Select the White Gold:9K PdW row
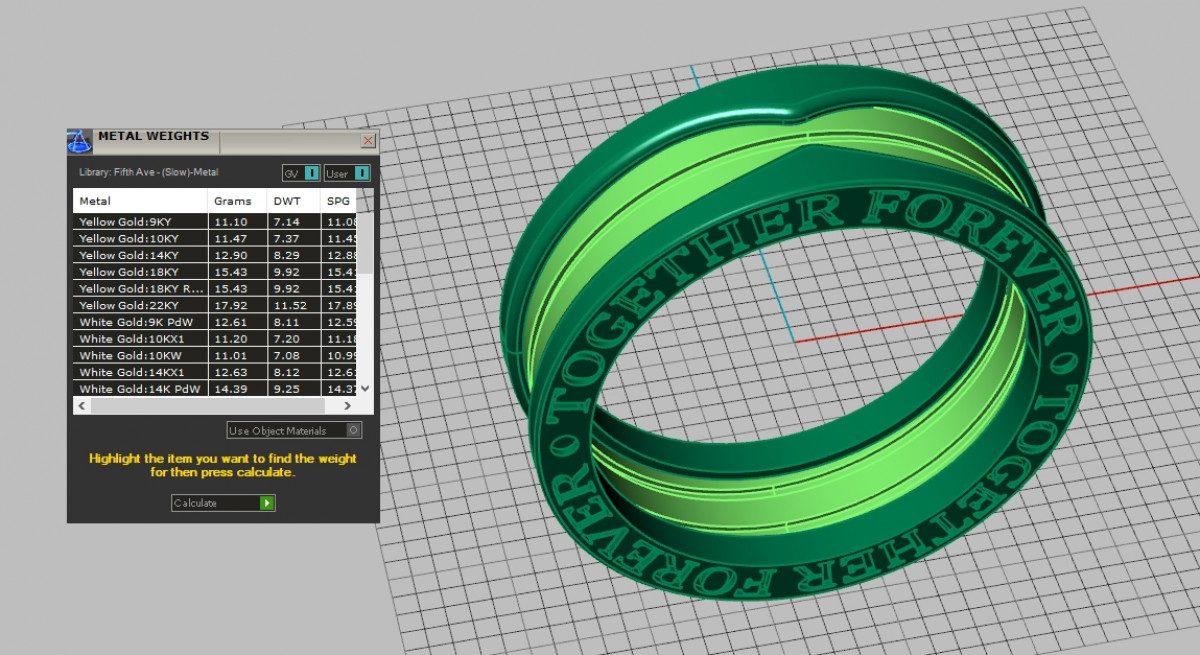1200x655 pixels. point(140,322)
